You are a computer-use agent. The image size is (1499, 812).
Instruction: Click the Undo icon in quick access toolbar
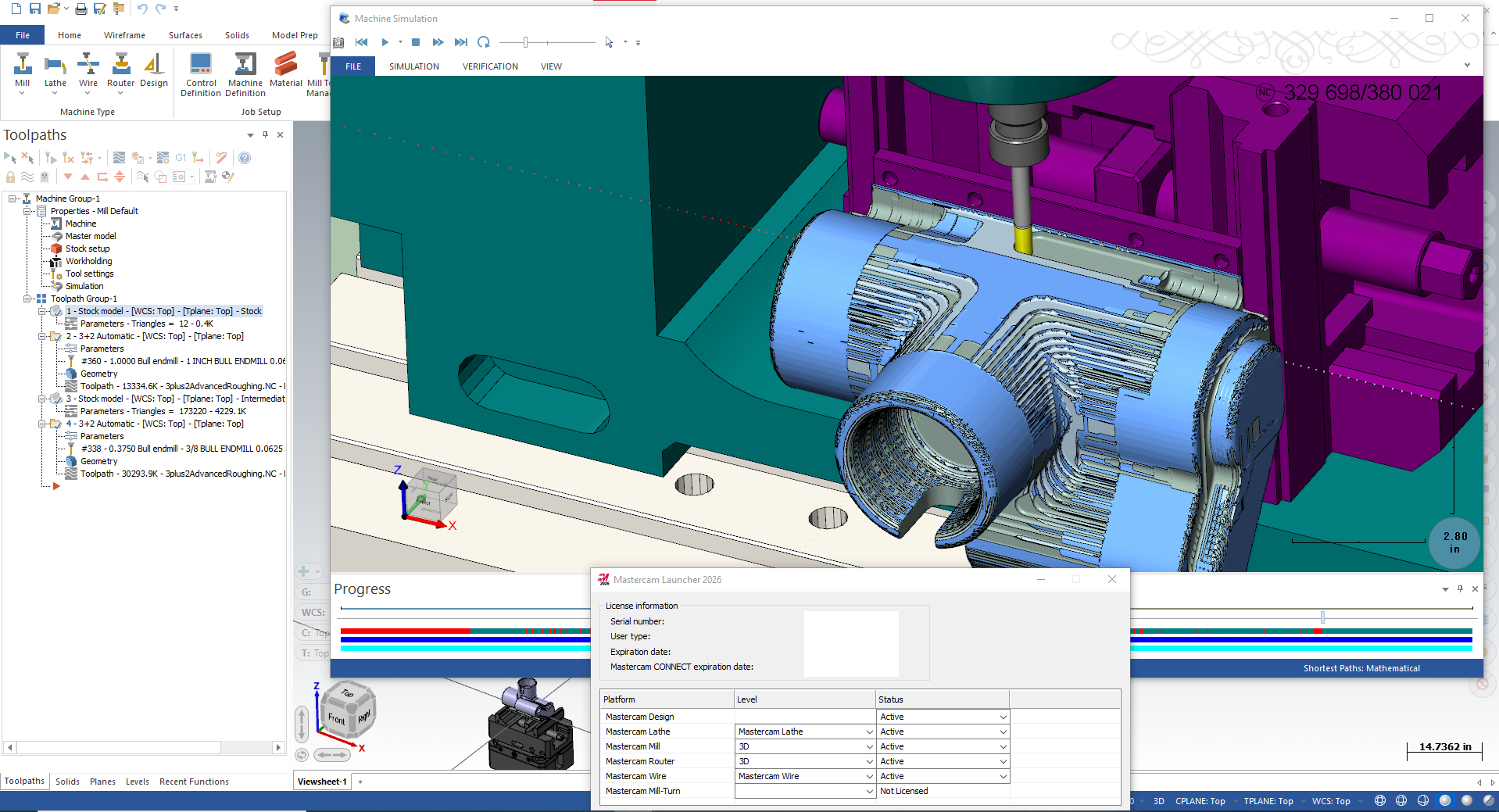(x=141, y=9)
